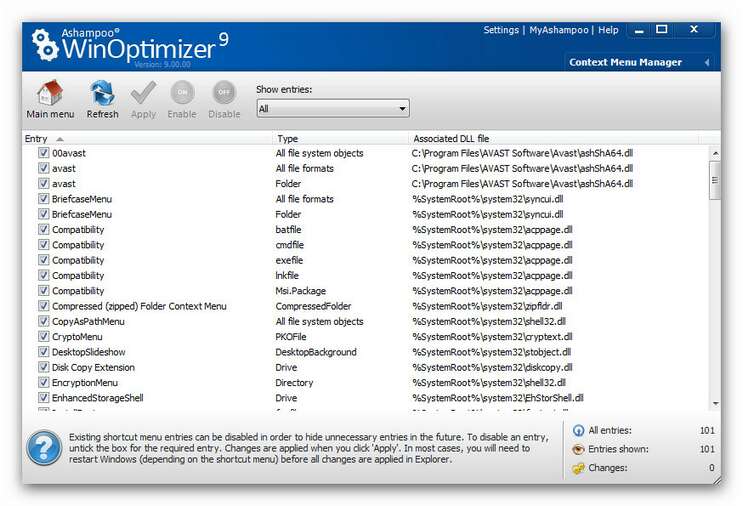The height and width of the screenshot is (506, 743).
Task: Collapse the Context Menu Manager arrow
Action: (x=707, y=63)
